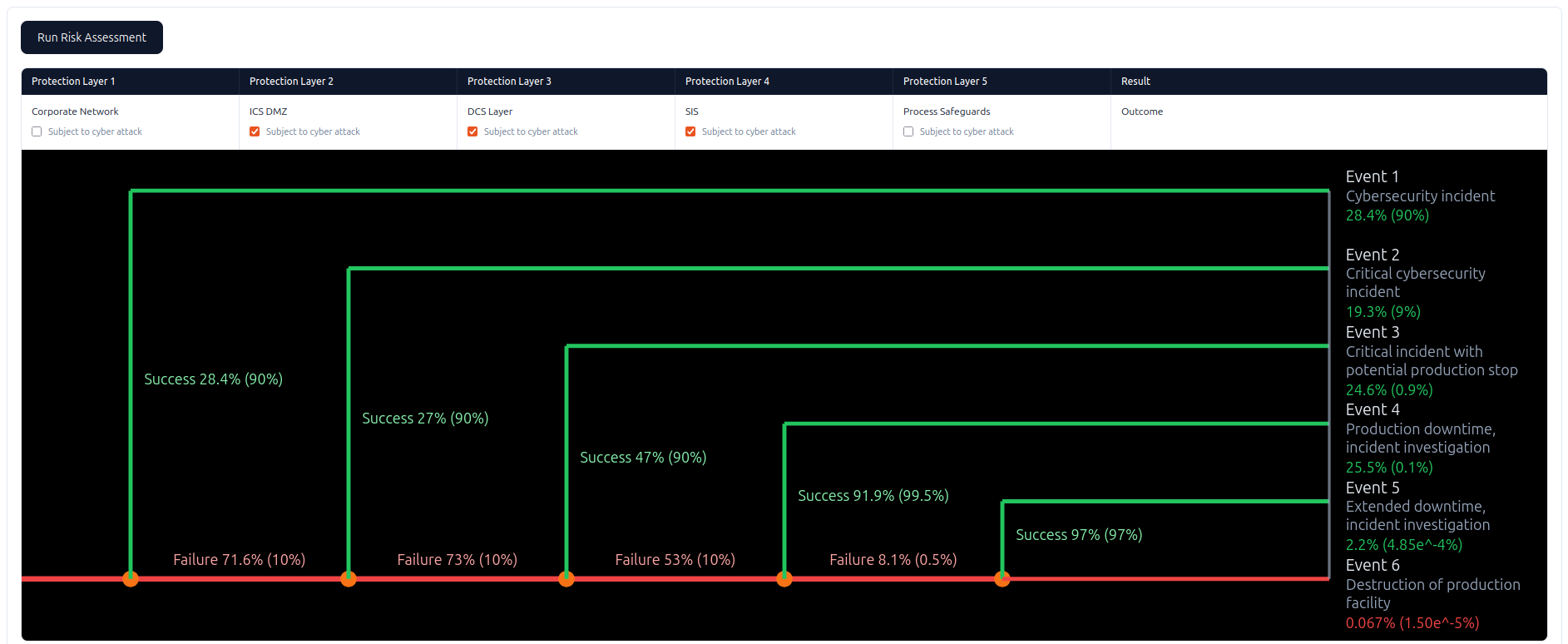The height and width of the screenshot is (644, 1568).
Task: Click the Result column header
Action: coord(1135,82)
